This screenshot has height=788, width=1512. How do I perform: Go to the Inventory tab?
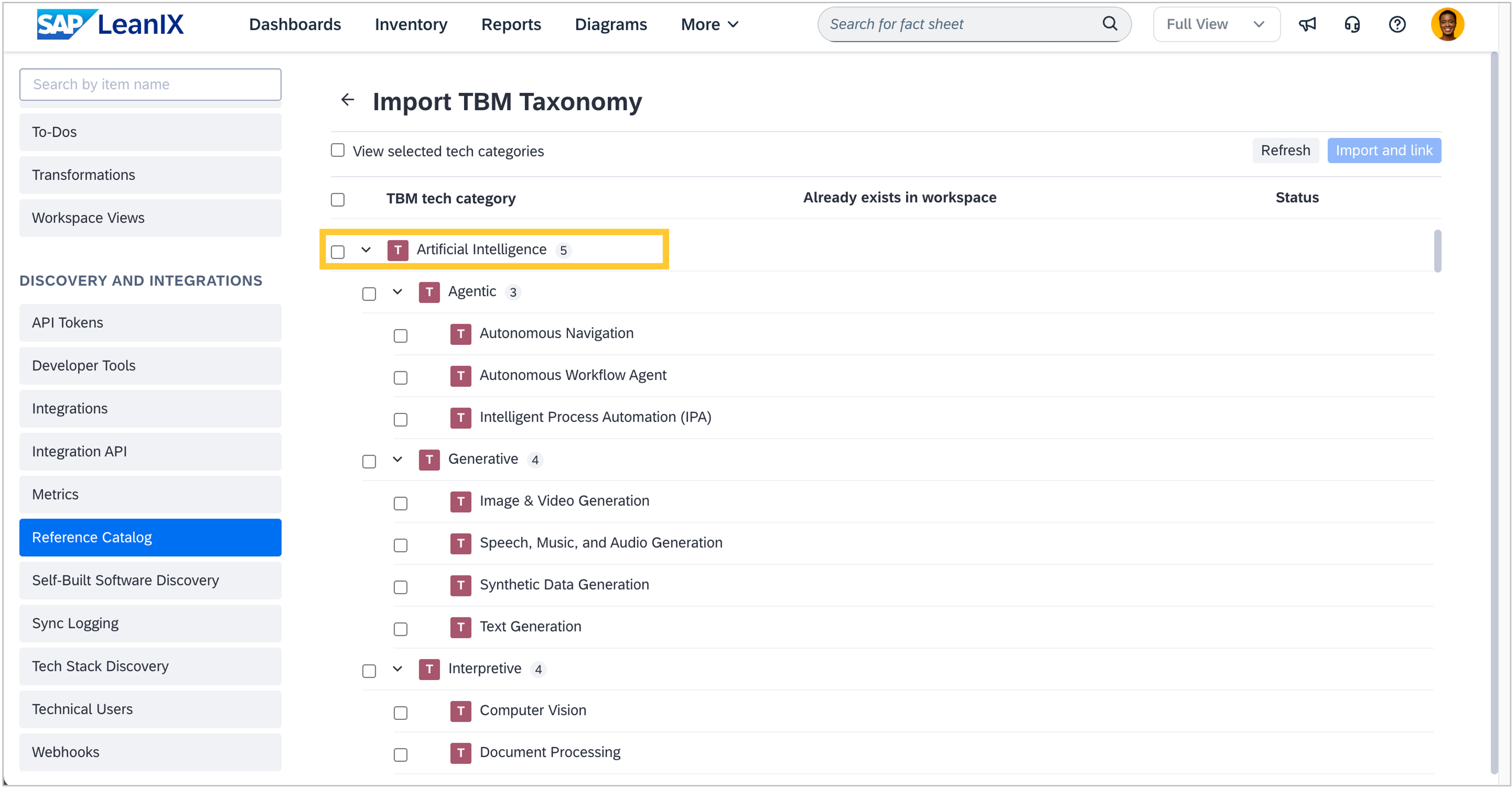coord(411,24)
